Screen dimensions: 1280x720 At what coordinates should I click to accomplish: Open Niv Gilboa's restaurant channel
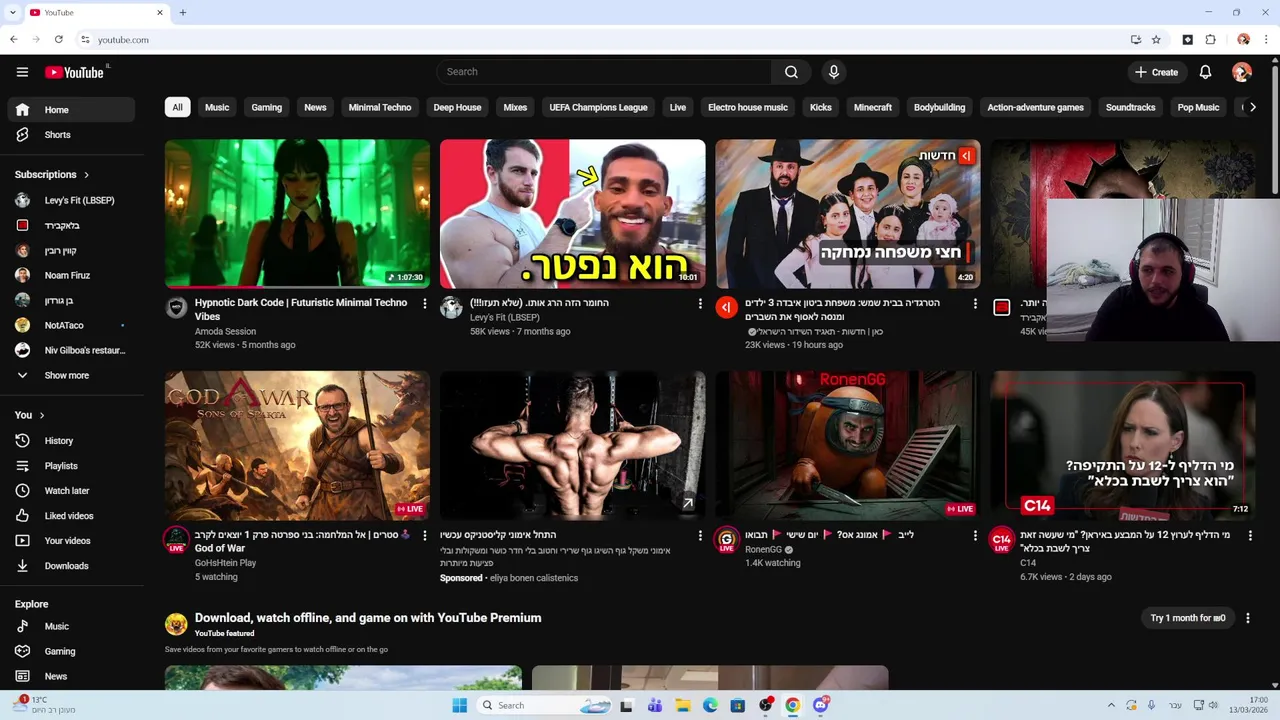69,351
